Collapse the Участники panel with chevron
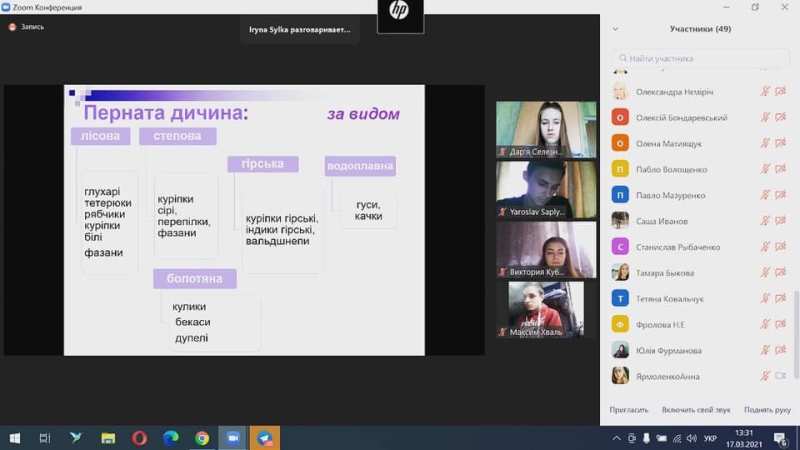 pyautogui.click(x=615, y=29)
